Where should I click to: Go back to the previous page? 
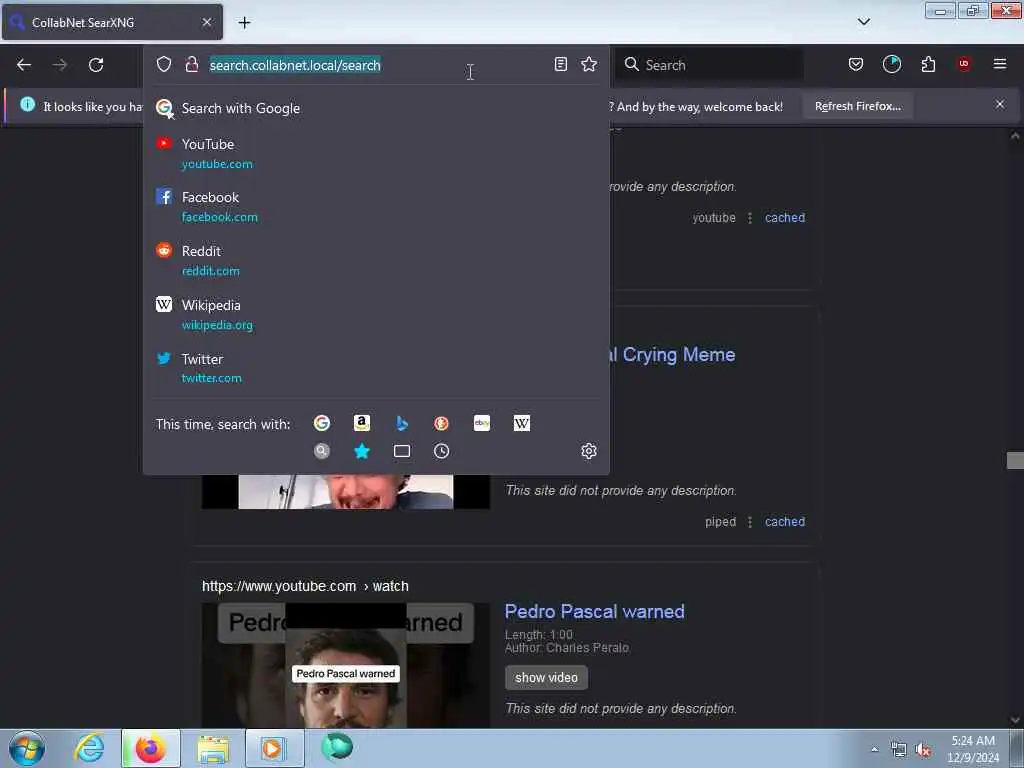click(x=24, y=65)
